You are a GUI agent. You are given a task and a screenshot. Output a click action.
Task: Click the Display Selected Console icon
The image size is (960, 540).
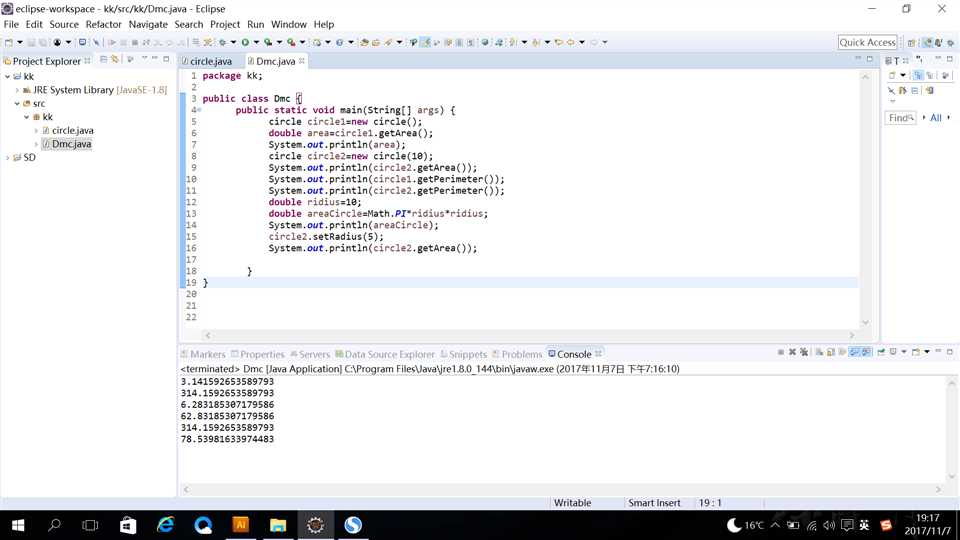893,352
